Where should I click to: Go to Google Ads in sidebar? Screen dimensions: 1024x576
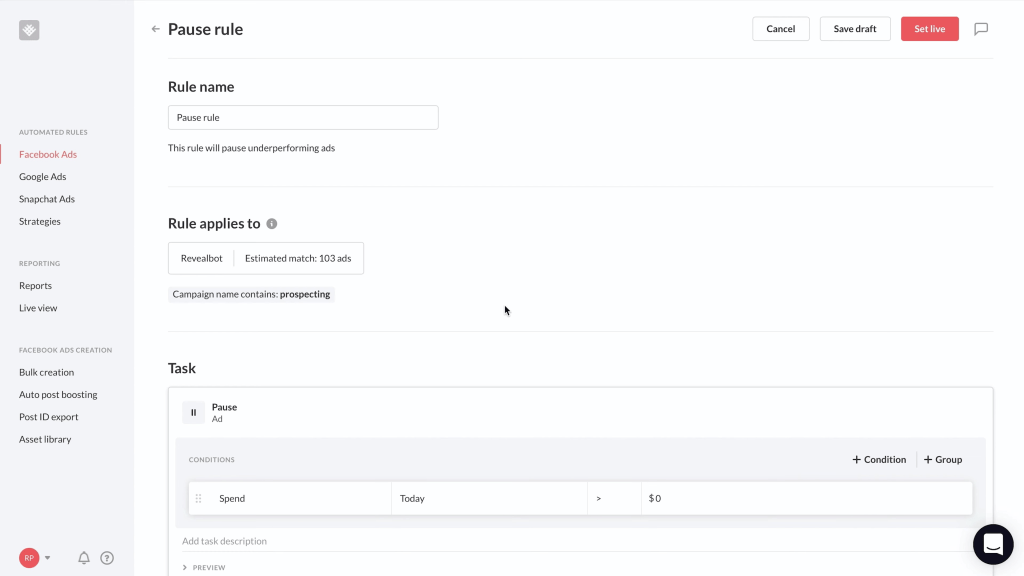(42, 177)
